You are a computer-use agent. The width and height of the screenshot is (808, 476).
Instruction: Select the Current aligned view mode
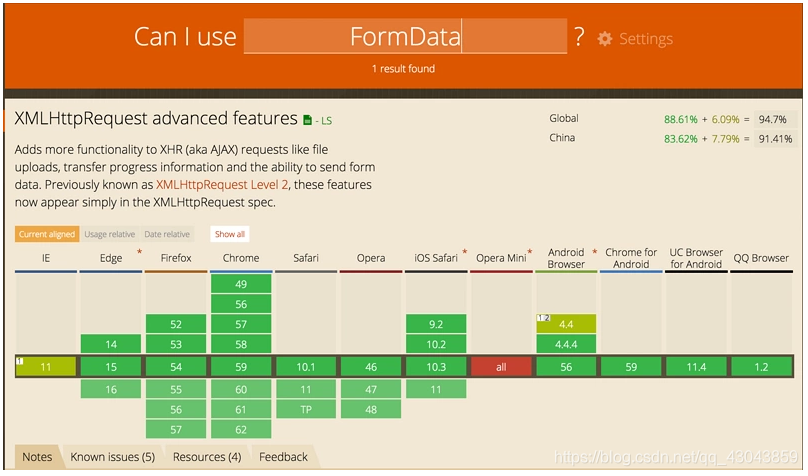click(x=47, y=234)
